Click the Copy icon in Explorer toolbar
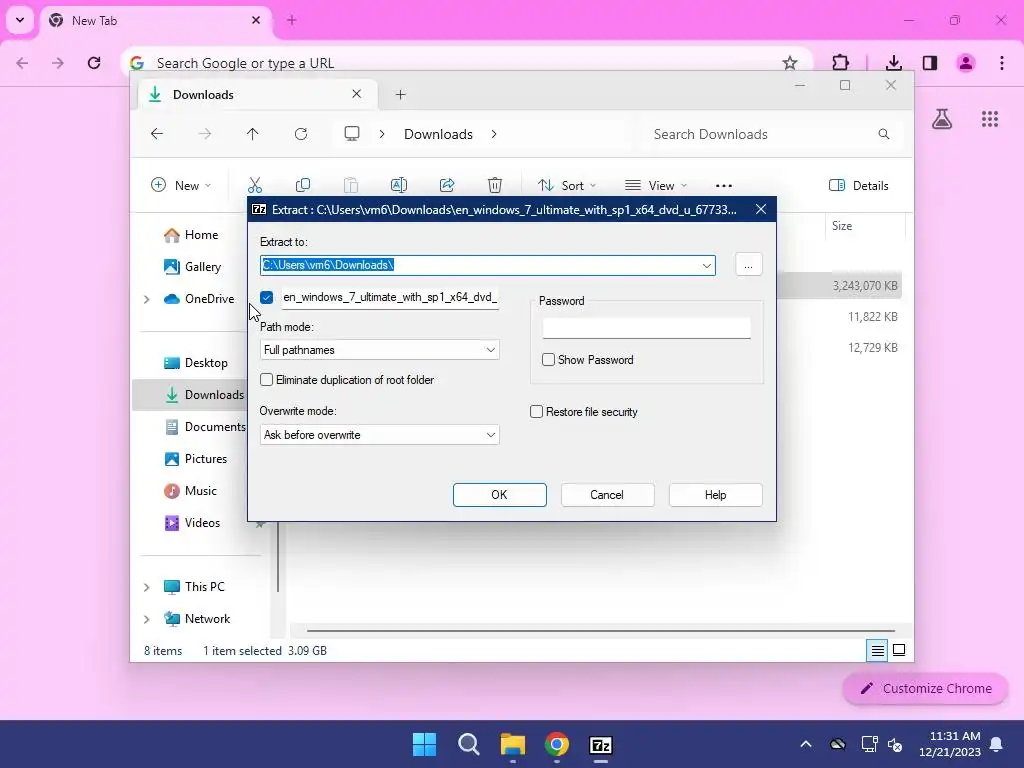1024x768 pixels. point(303,185)
